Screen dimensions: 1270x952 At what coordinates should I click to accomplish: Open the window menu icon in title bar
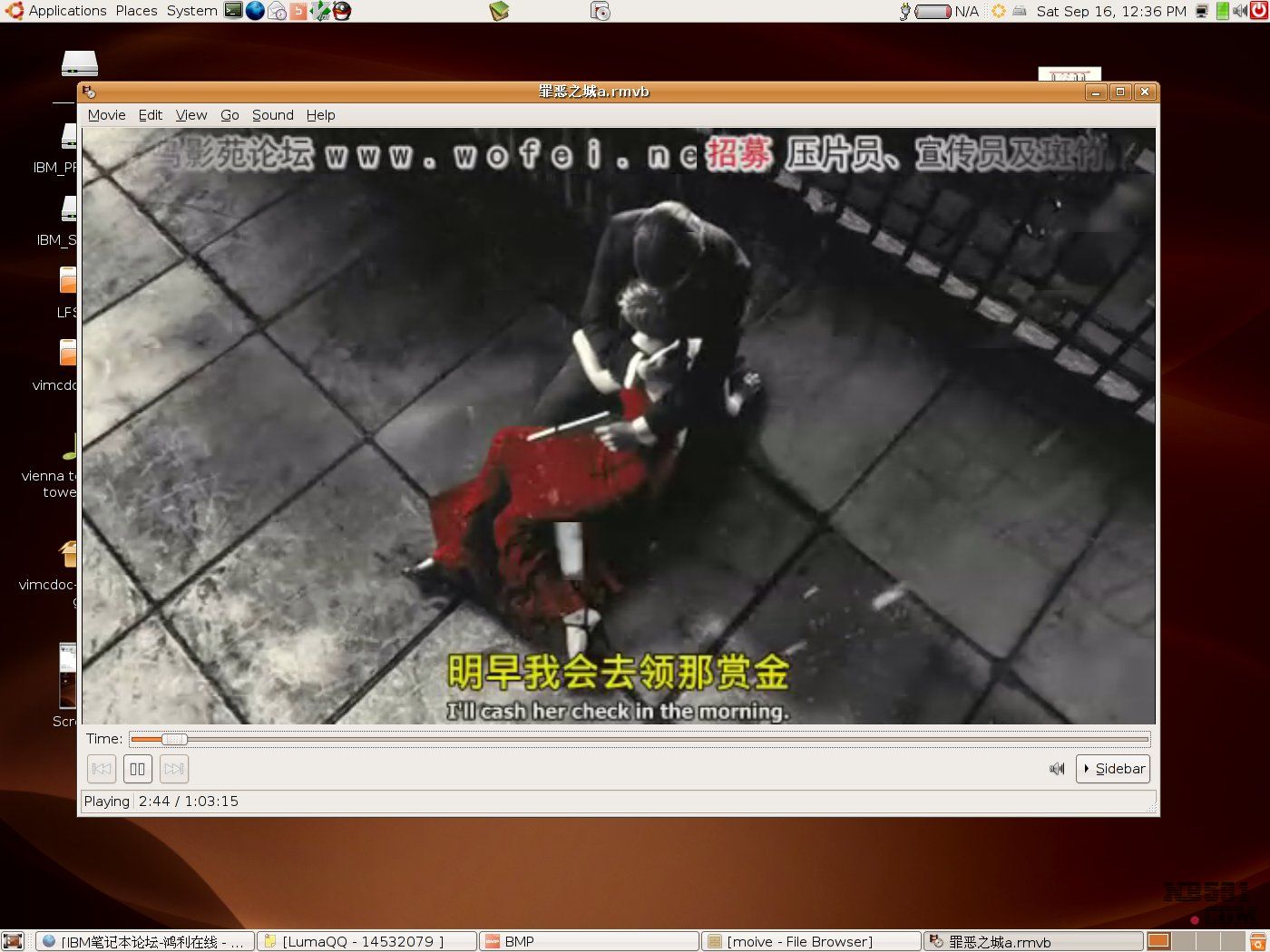tap(89, 92)
